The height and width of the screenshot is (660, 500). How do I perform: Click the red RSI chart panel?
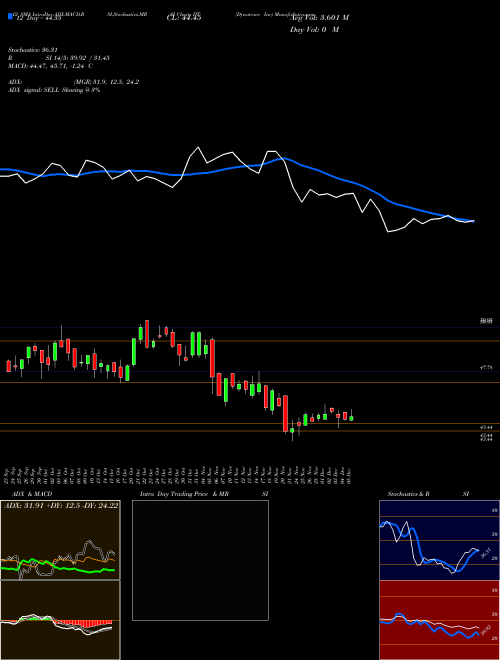tap(439, 620)
